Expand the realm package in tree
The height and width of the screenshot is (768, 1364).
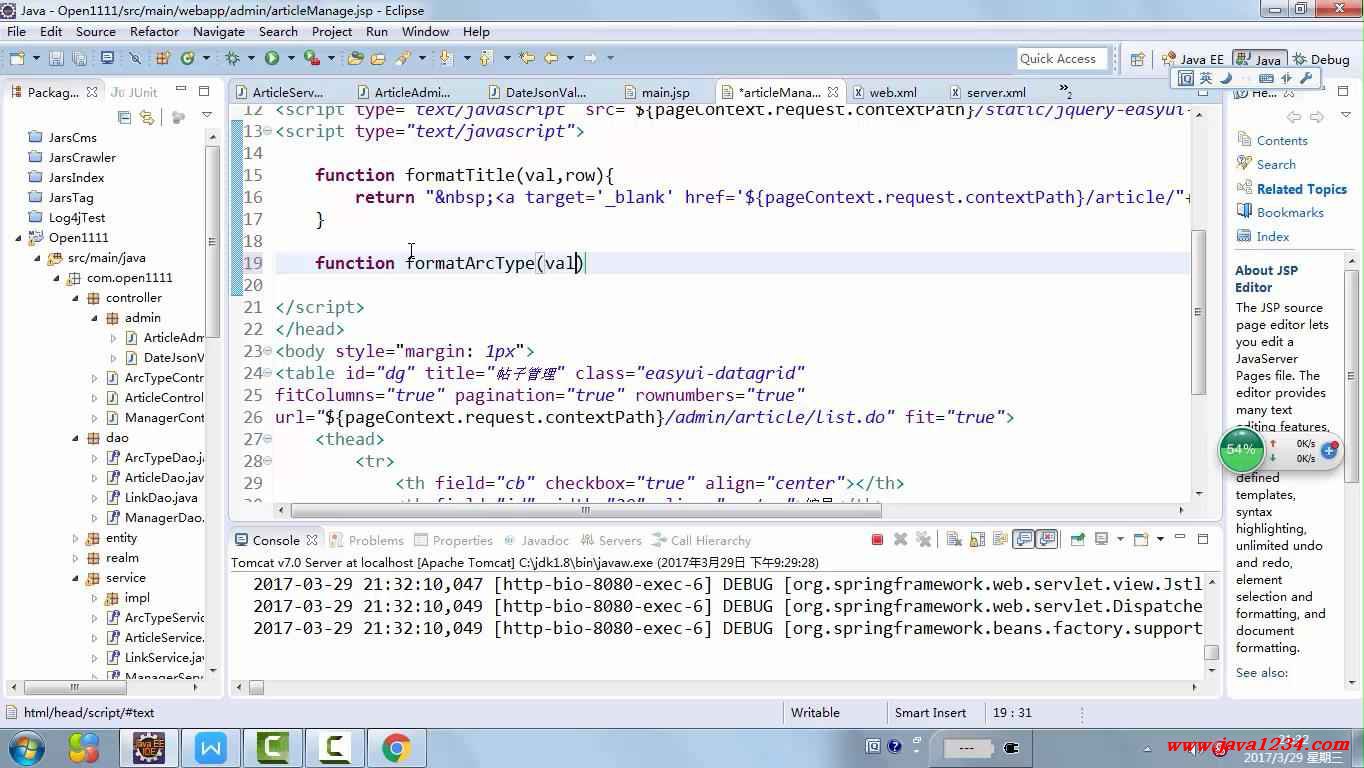[x=76, y=558]
